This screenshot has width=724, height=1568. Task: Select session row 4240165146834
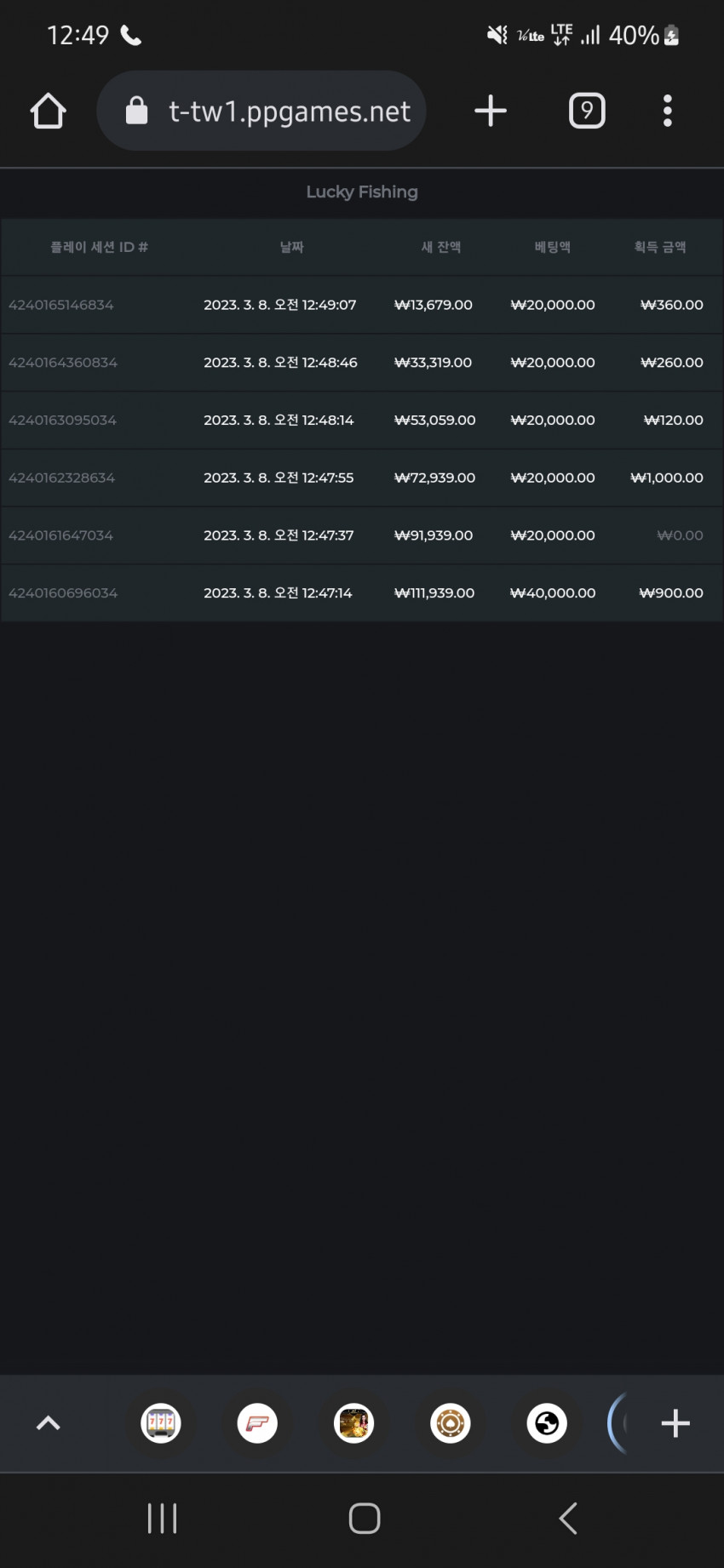click(362, 305)
